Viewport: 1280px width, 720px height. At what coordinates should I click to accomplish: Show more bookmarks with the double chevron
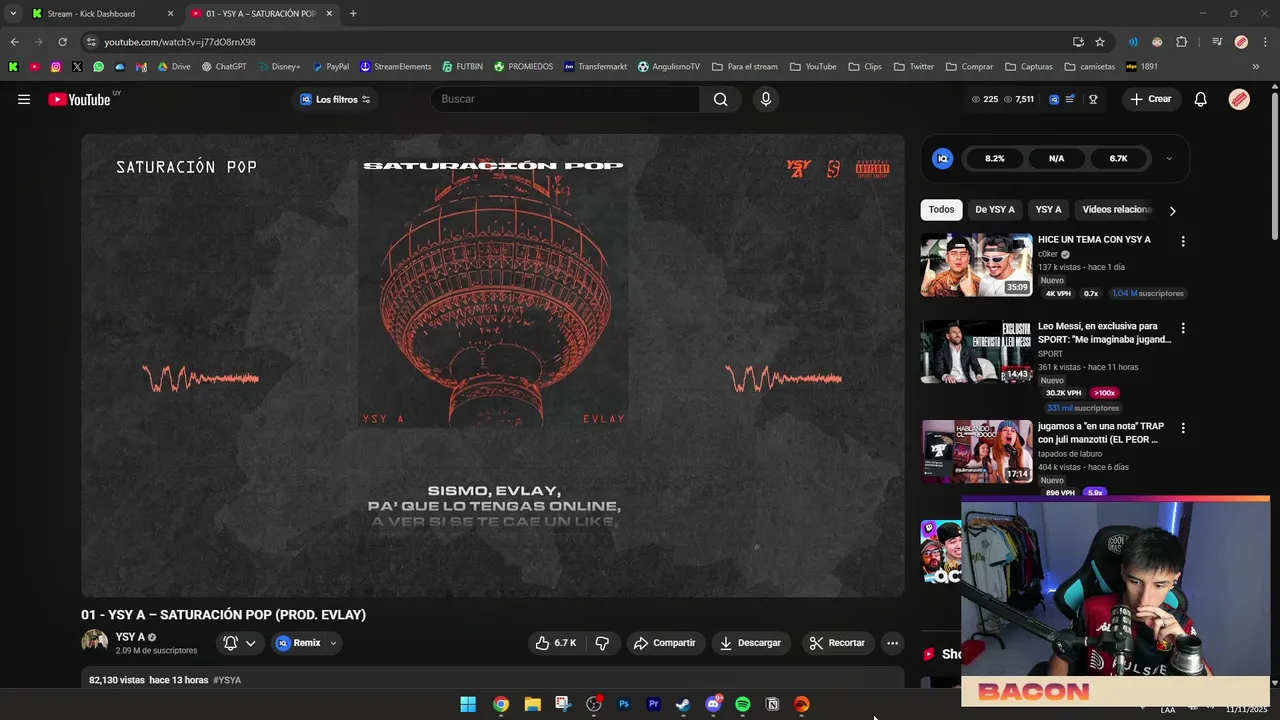[1256, 67]
